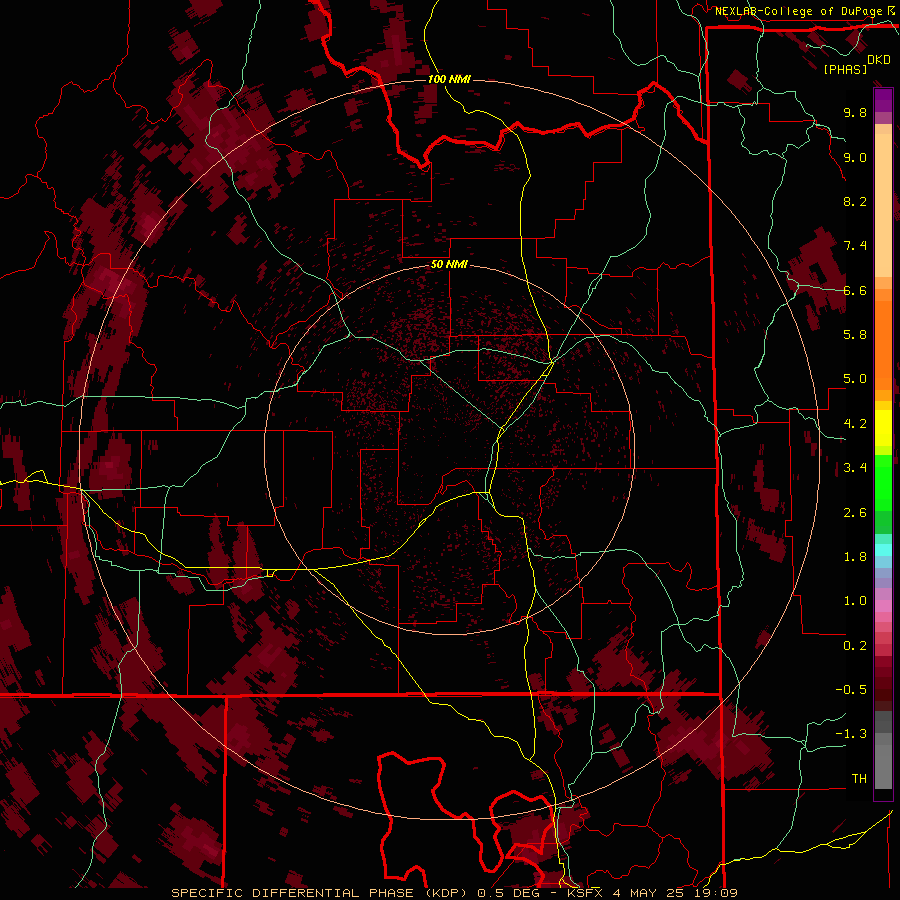The height and width of the screenshot is (900, 900).
Task: Click the NEXLAB-College of DuPage credit text
Action: [x=798, y=11]
